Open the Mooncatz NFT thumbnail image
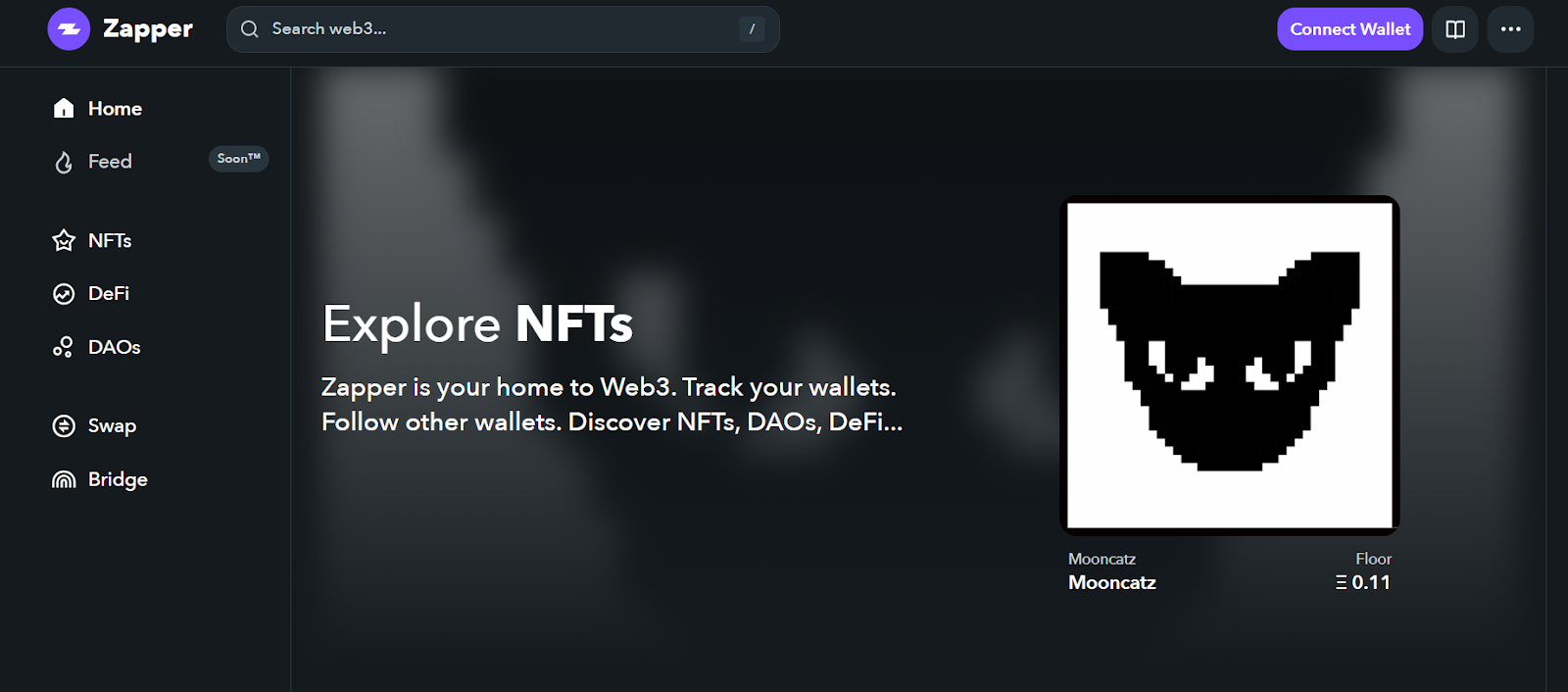1568x692 pixels. pos(1230,366)
